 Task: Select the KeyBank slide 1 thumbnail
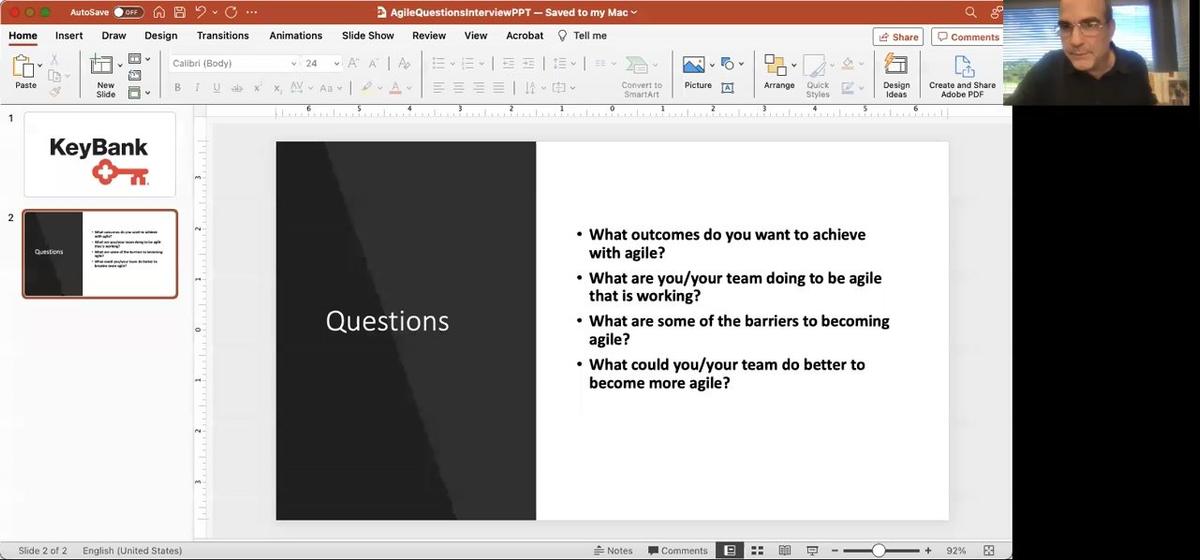pos(100,154)
